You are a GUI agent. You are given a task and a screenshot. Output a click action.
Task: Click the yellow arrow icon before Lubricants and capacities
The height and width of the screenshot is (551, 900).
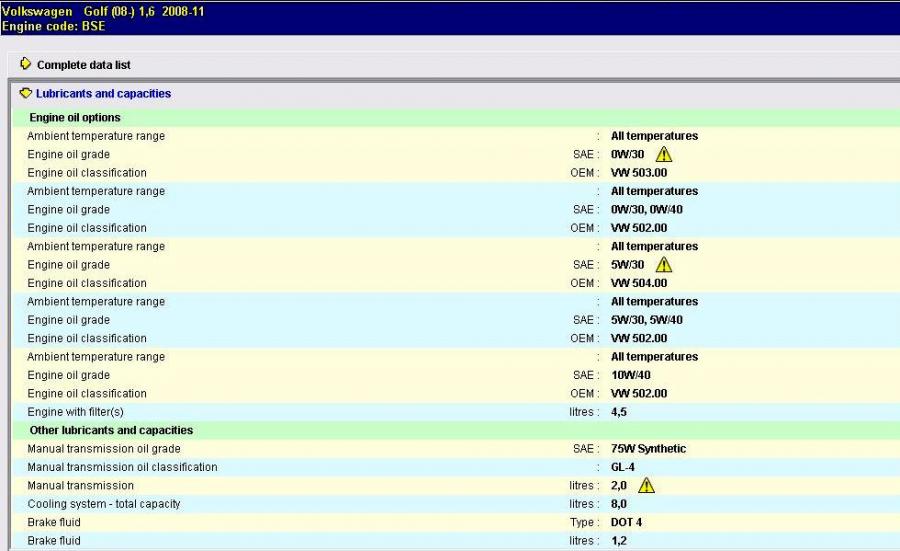tap(26, 94)
